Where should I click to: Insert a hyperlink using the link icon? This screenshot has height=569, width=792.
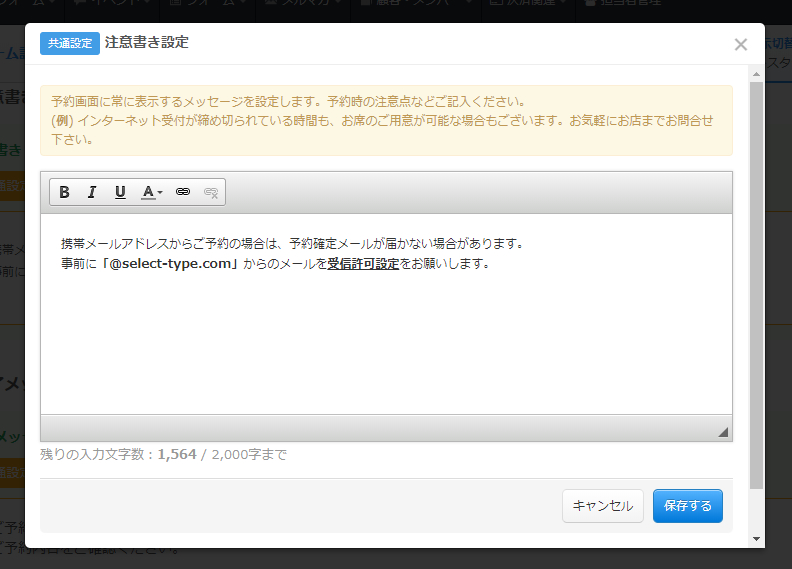pos(182,192)
